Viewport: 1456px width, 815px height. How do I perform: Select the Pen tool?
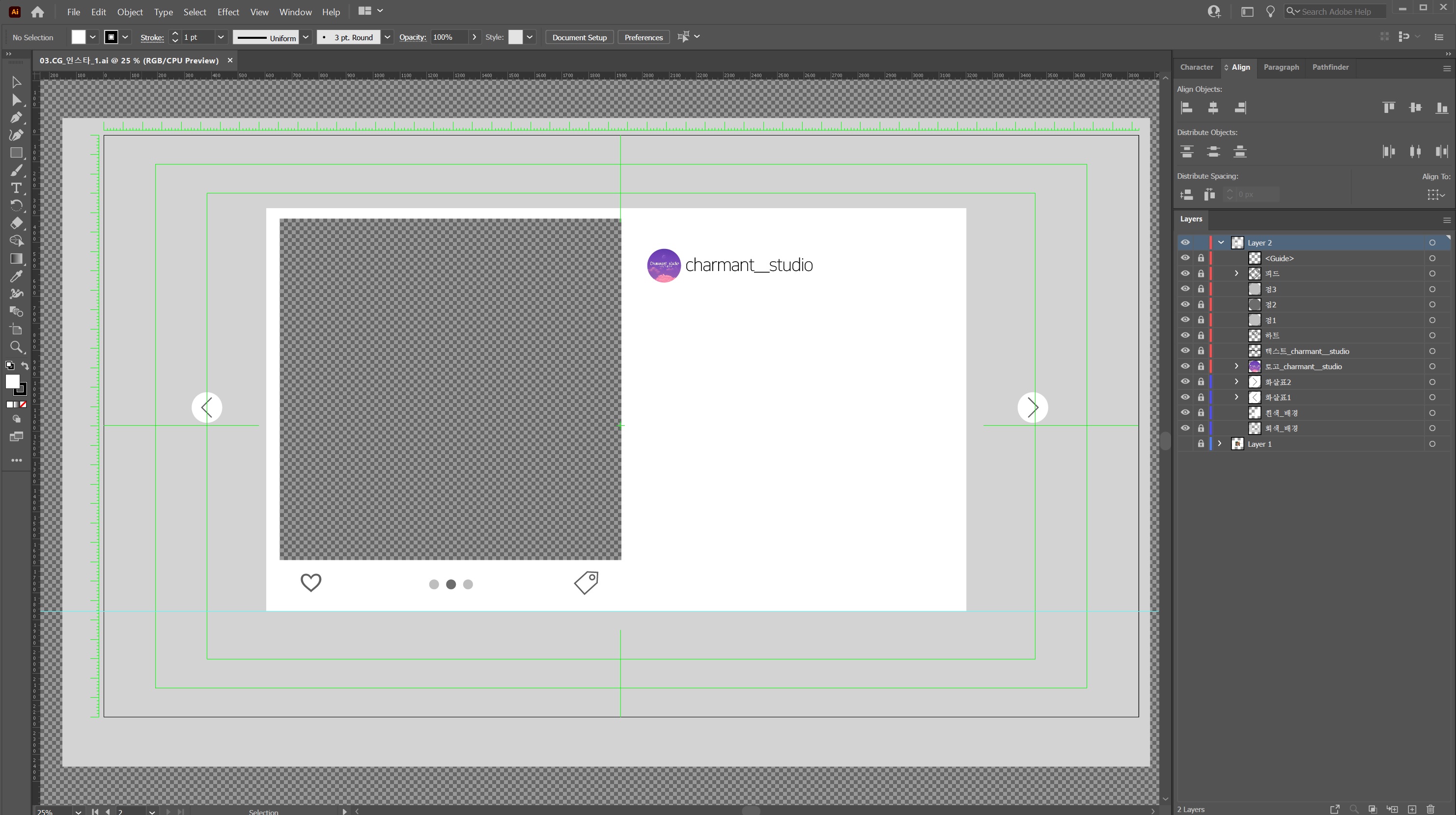[16, 117]
